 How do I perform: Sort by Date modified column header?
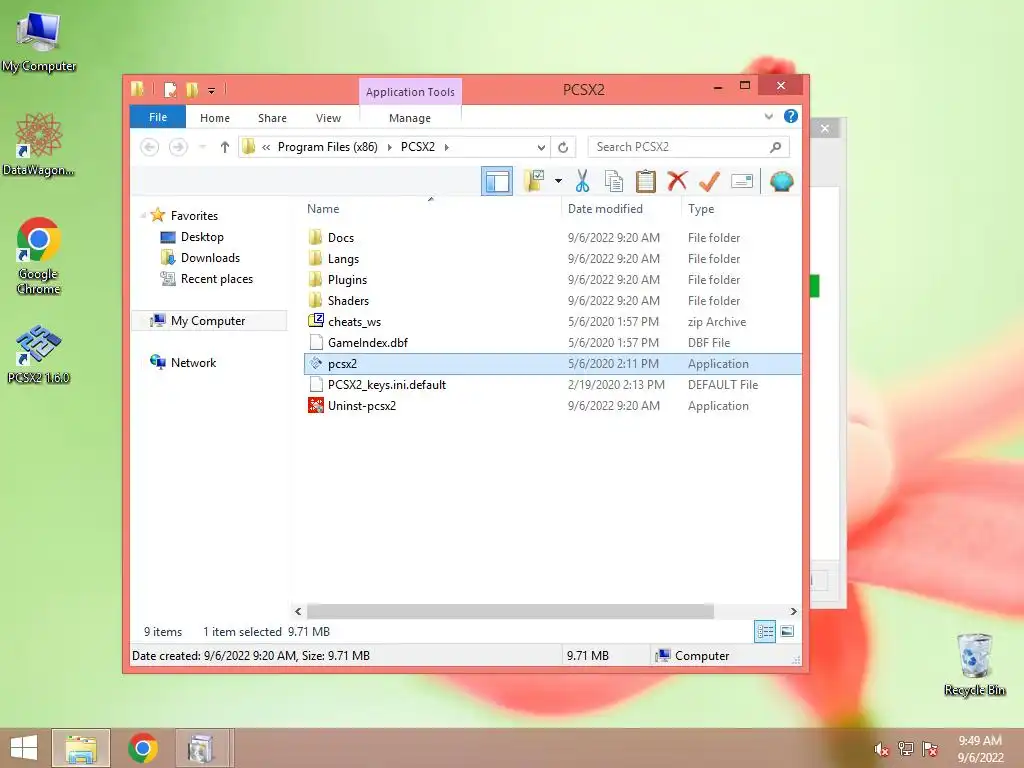click(x=605, y=209)
